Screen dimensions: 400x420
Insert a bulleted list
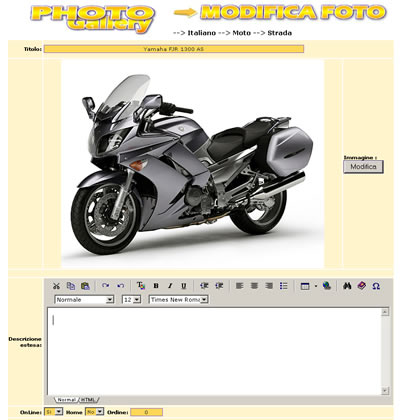(x=284, y=286)
